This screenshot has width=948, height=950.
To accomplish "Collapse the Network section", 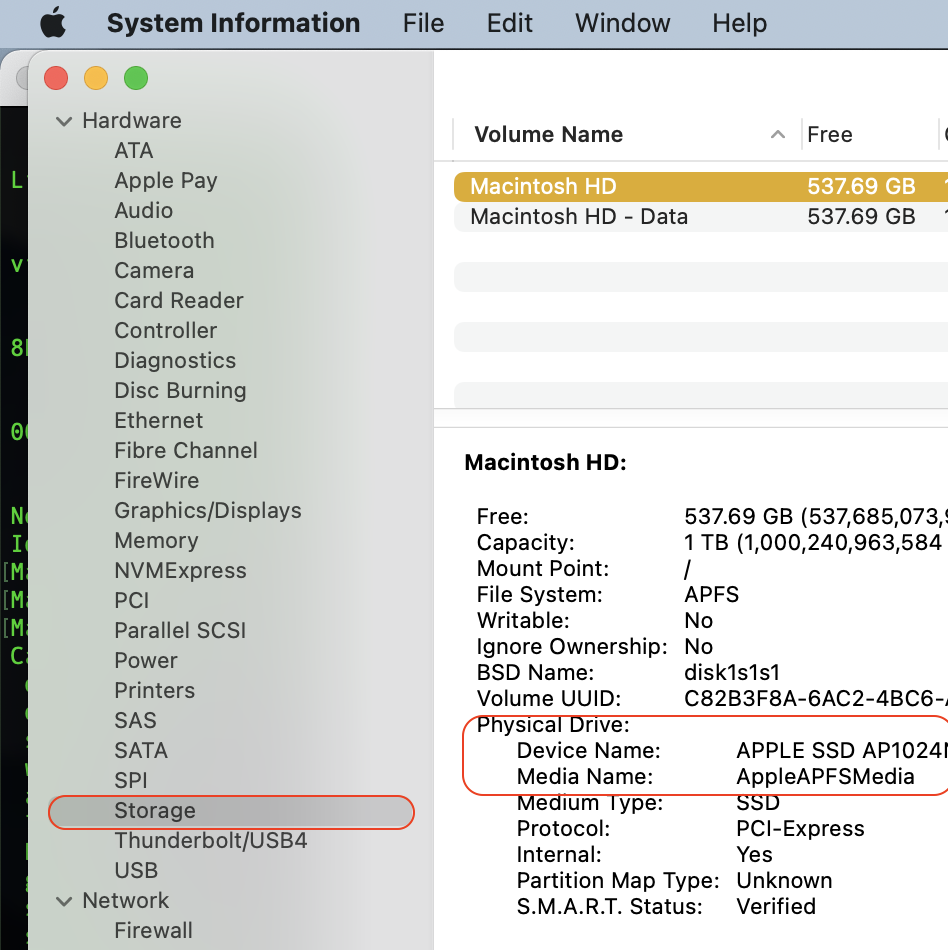I will [x=64, y=901].
